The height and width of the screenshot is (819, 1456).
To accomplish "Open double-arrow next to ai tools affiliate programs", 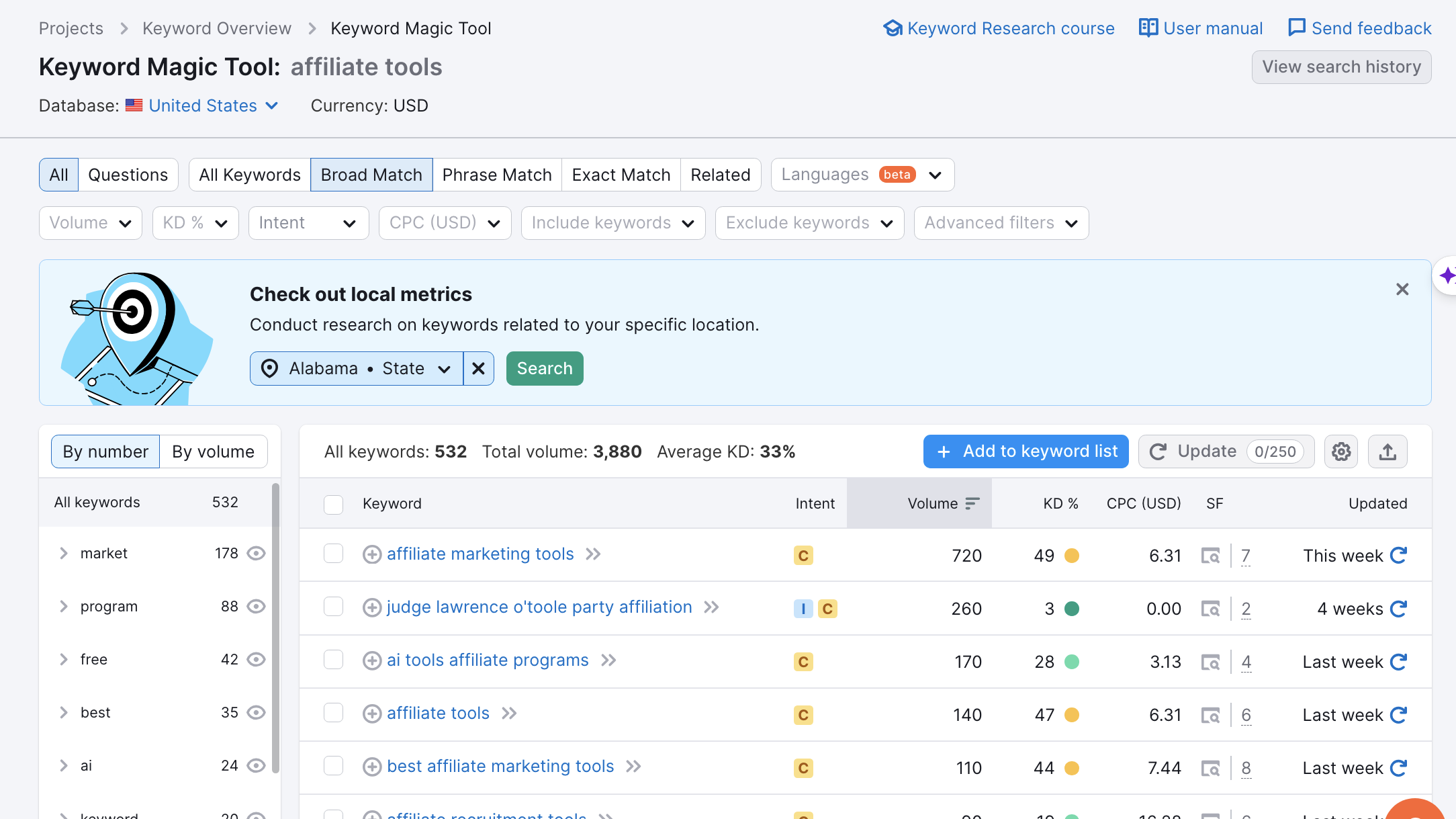I will (x=608, y=660).
